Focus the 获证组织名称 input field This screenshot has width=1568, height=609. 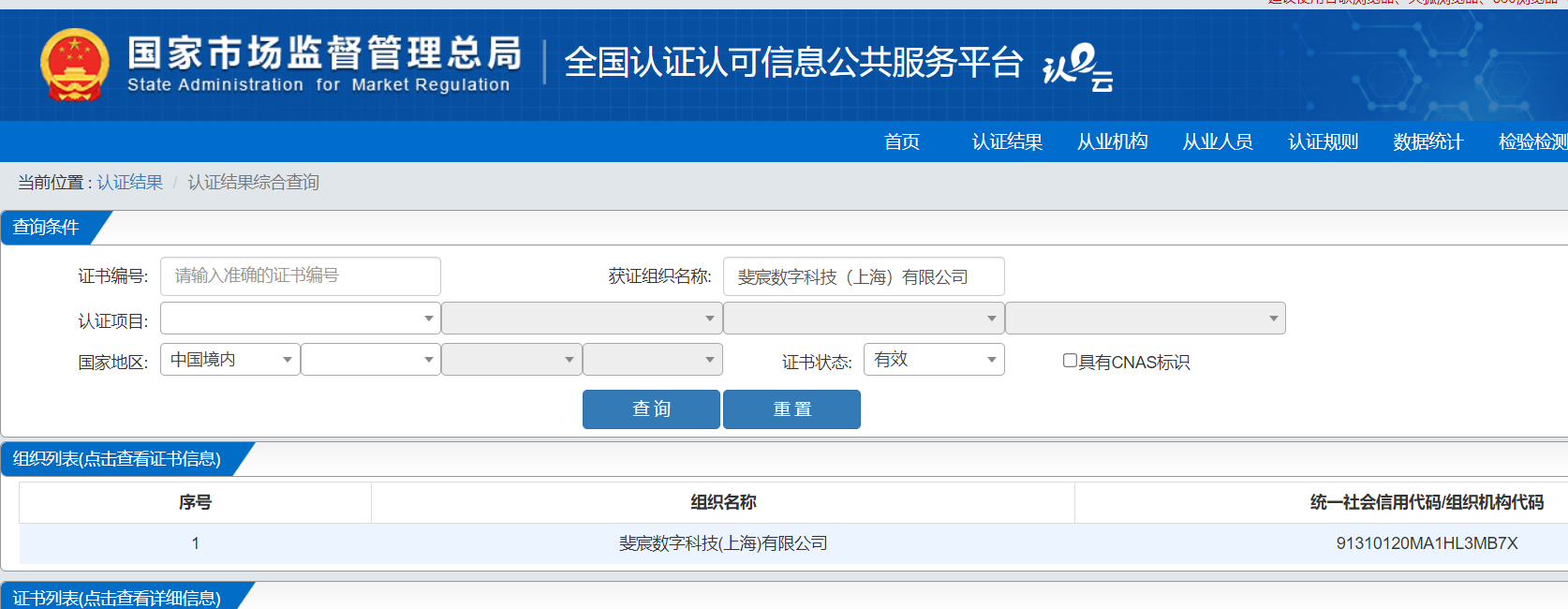tap(864, 276)
